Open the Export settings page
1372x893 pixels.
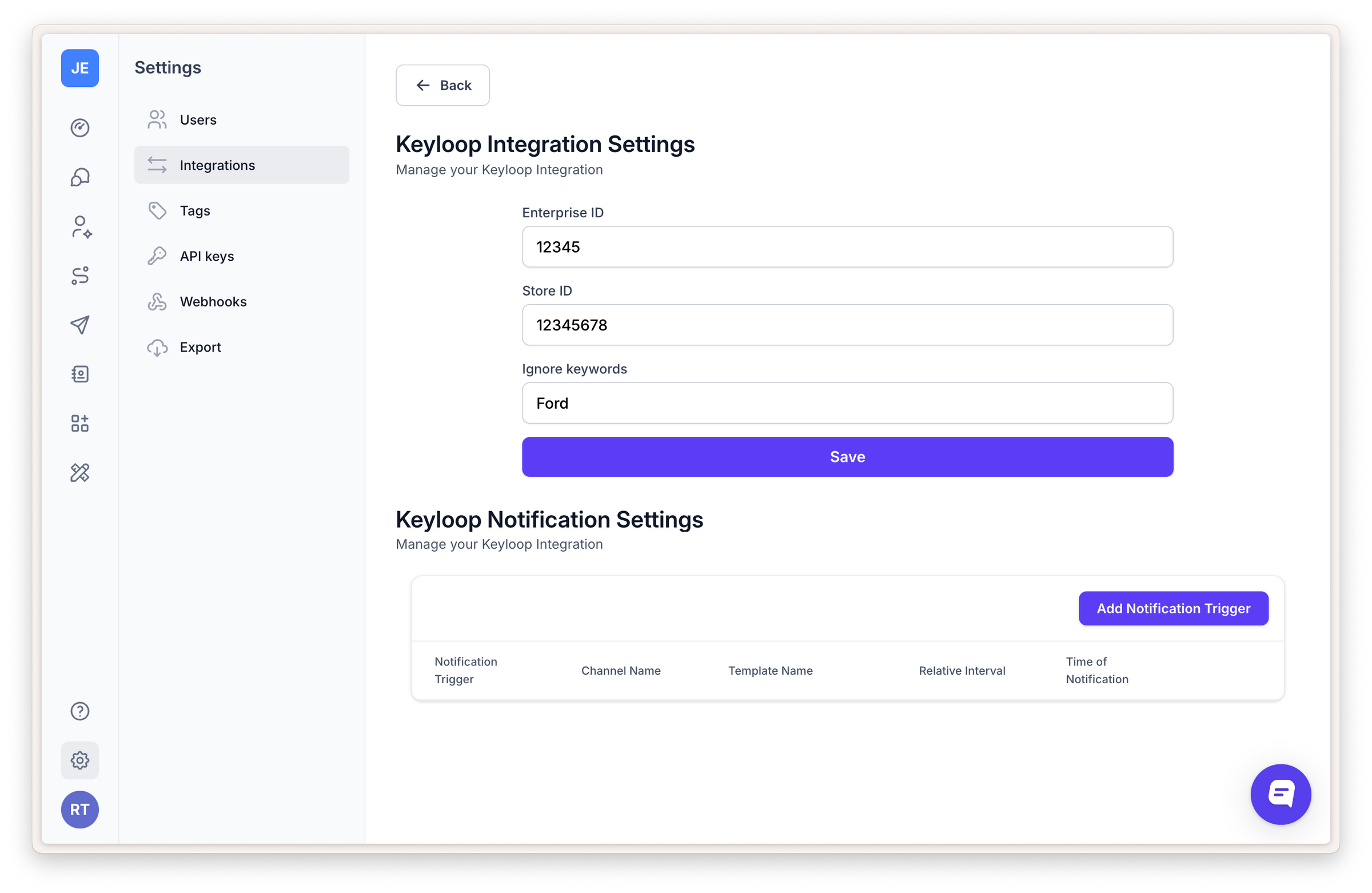tap(200, 346)
